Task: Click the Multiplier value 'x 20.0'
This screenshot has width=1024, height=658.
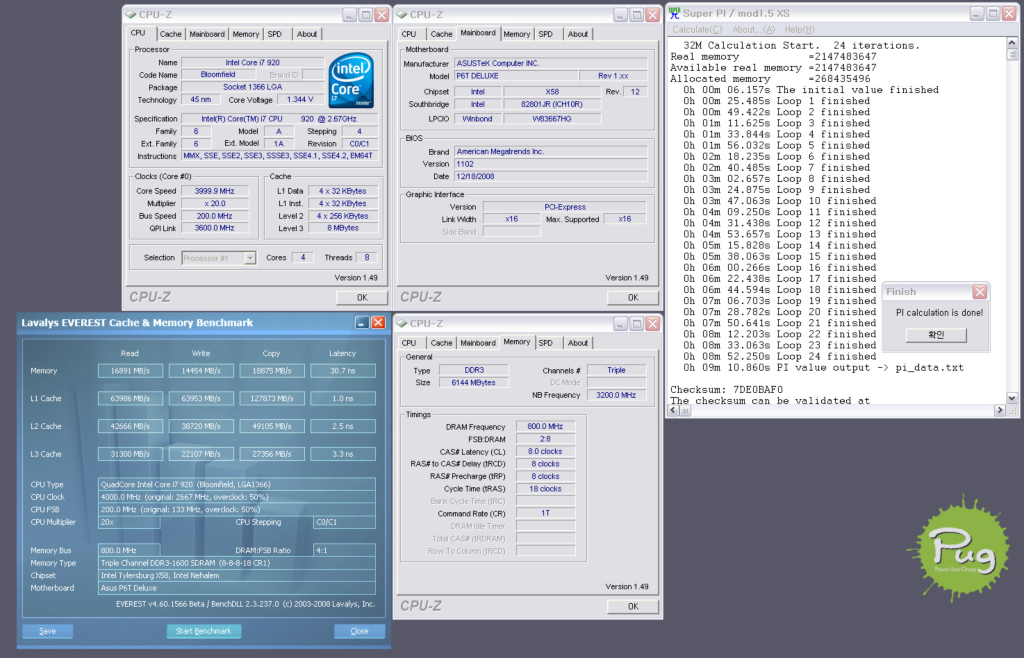Action: point(215,204)
